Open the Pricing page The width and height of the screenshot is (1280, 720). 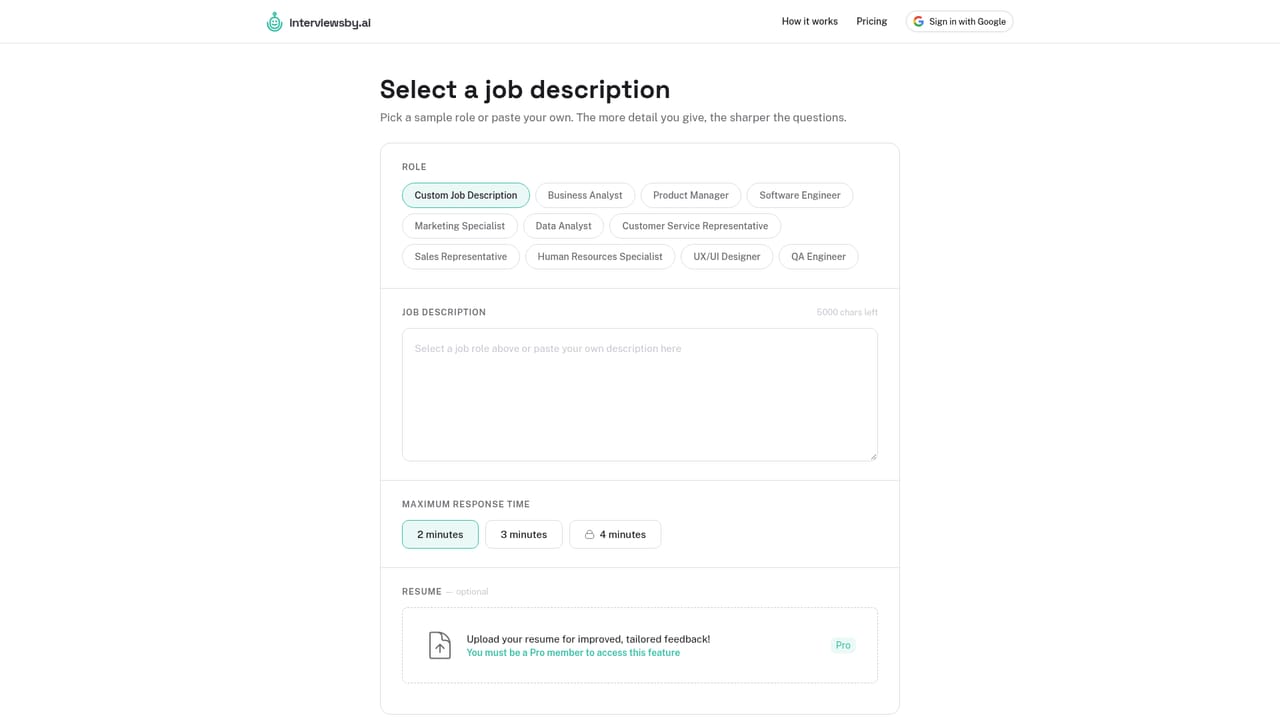click(872, 21)
